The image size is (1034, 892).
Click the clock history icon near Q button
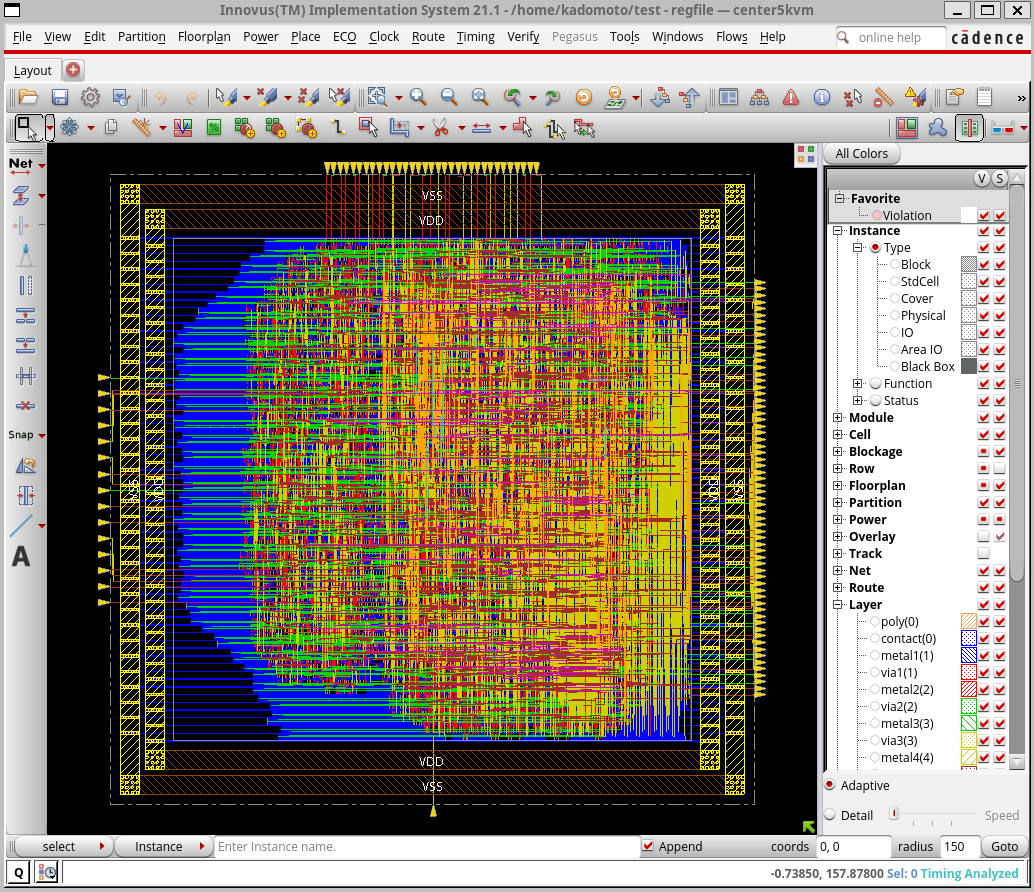pos(47,873)
